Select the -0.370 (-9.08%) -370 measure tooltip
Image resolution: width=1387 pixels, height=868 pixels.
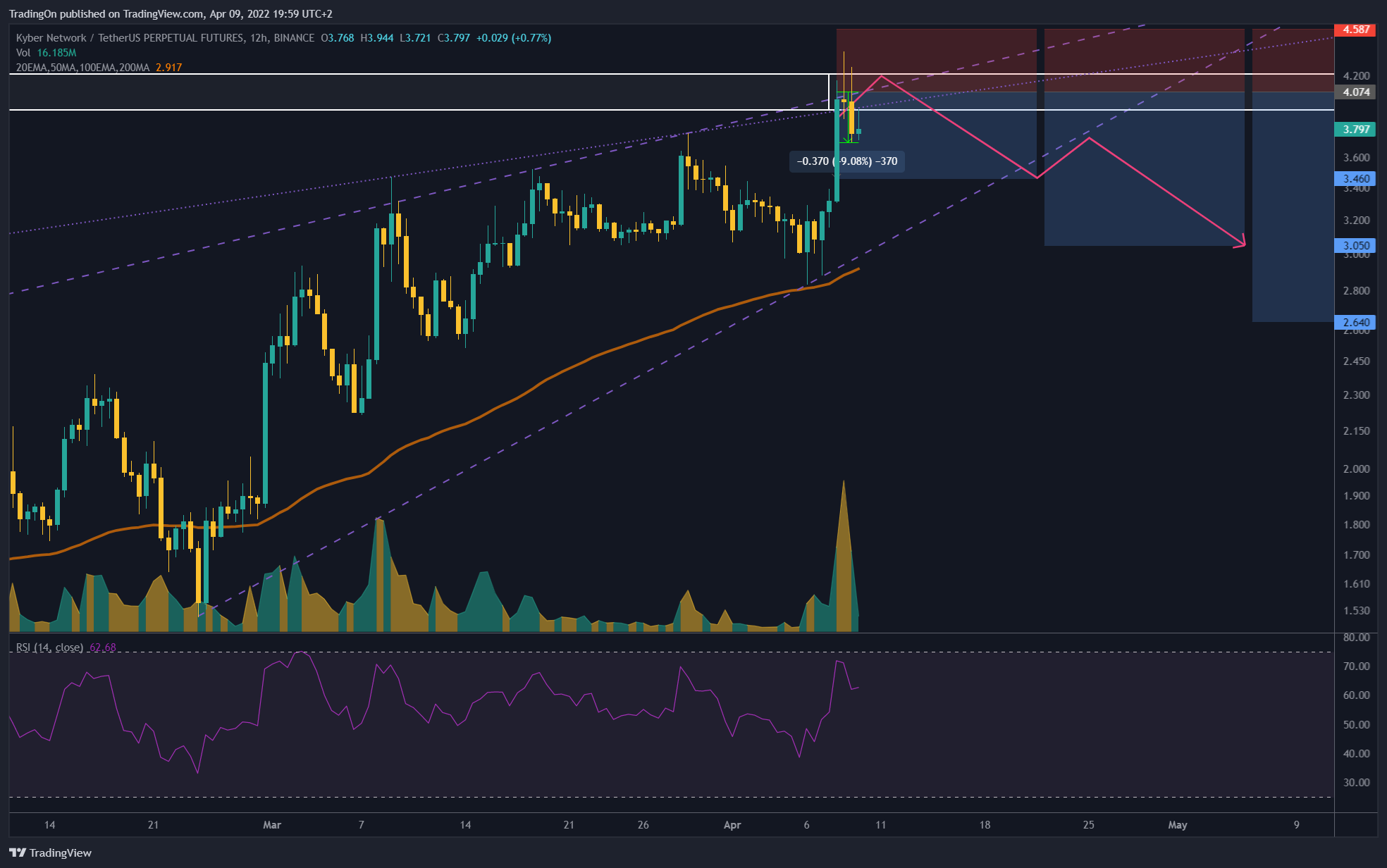coord(847,161)
